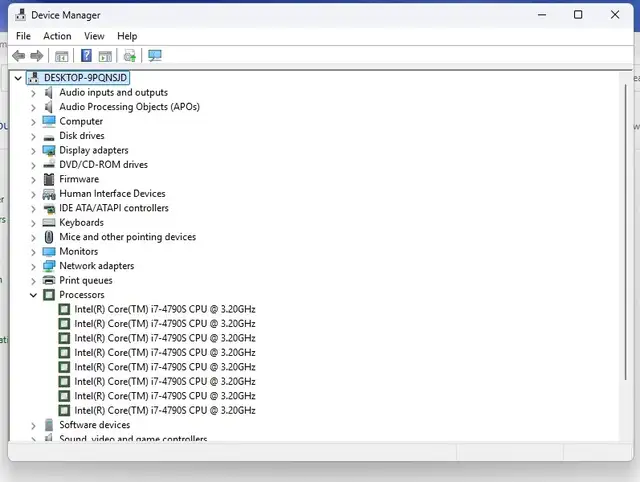Expand Audio Processing Objects (APOs) category
Viewport: 640px width, 482px height.
(x=33, y=108)
